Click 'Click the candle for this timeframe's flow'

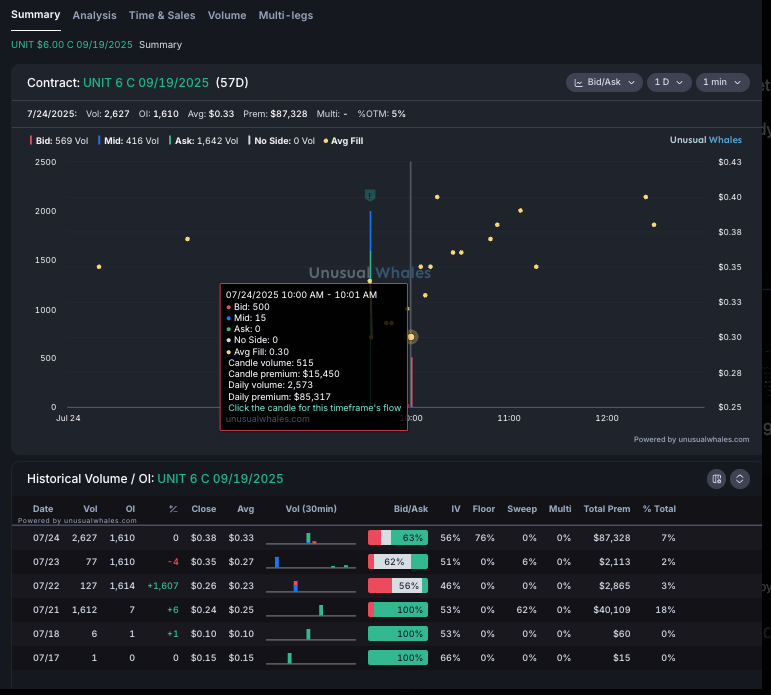click(x=314, y=408)
